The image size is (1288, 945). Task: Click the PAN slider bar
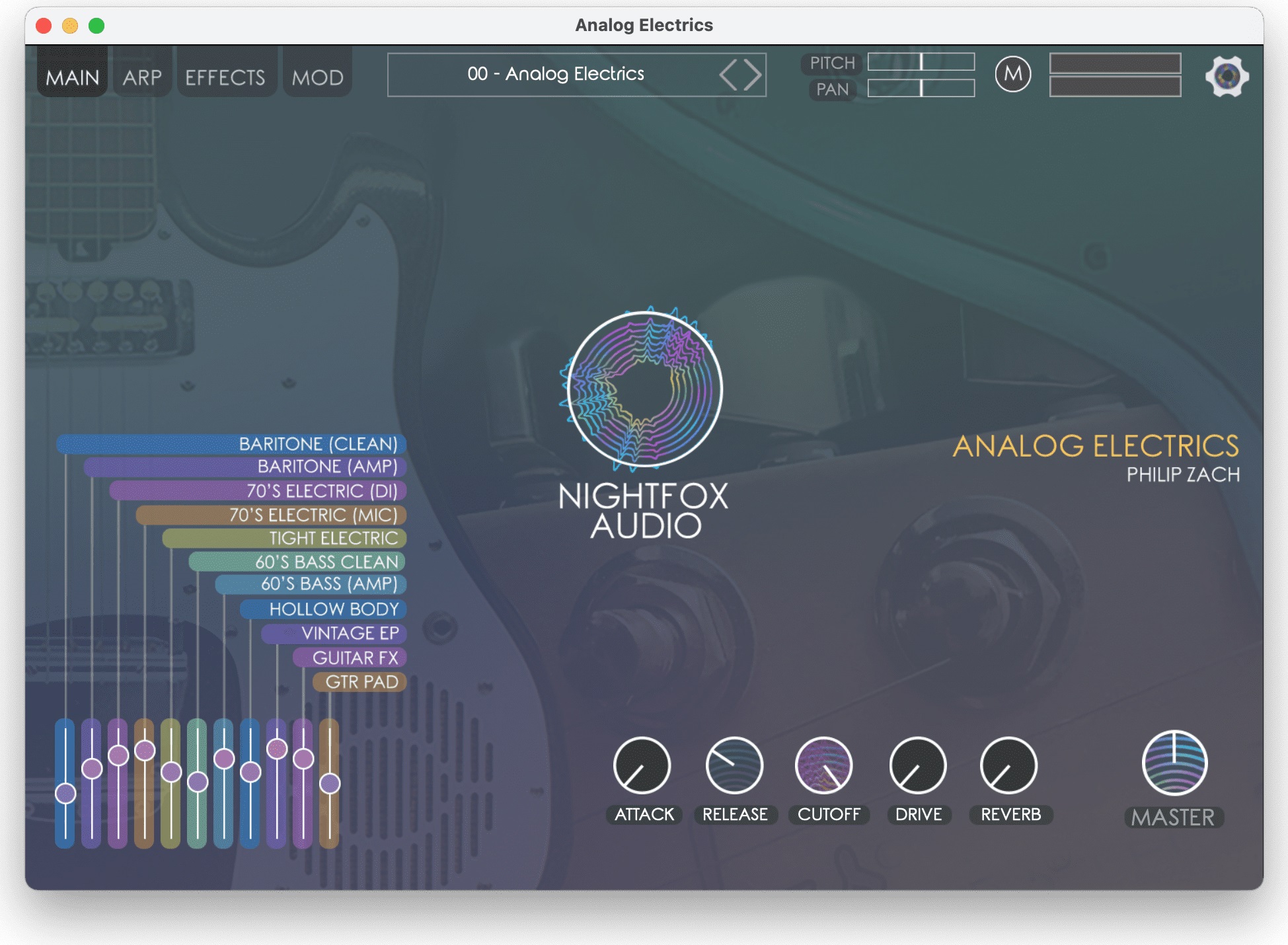tap(921, 89)
